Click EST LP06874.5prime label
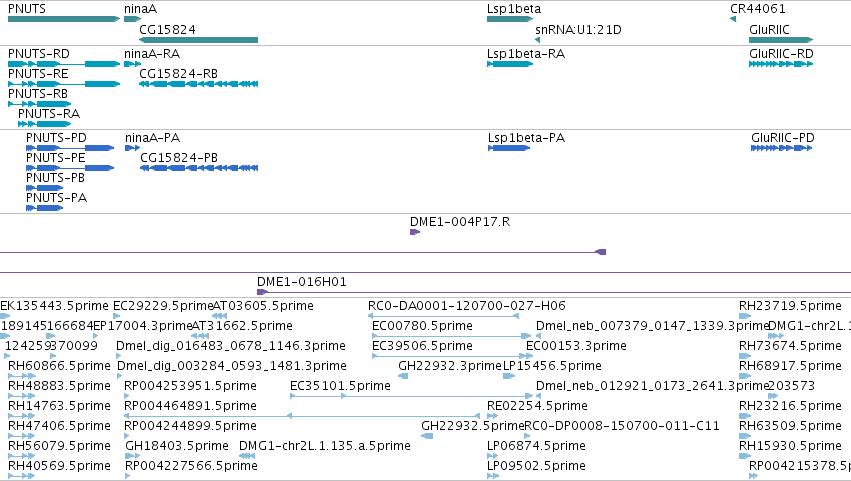Screen dimensions: 851x481 click(x=536, y=446)
